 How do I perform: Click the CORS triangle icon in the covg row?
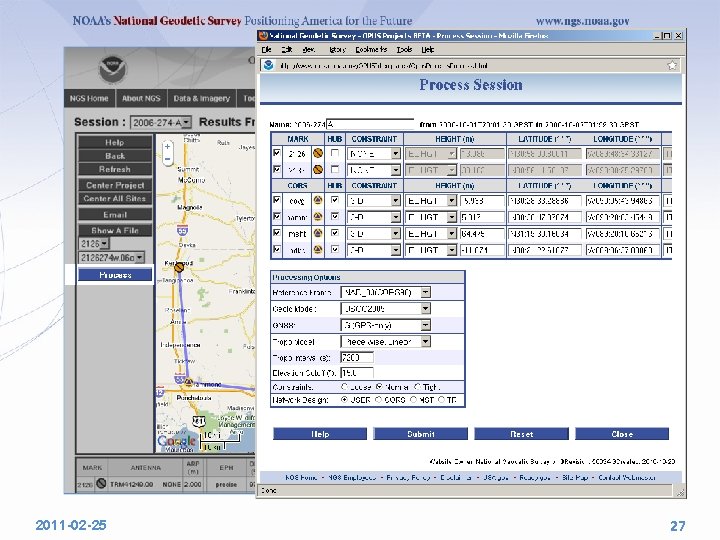point(318,201)
